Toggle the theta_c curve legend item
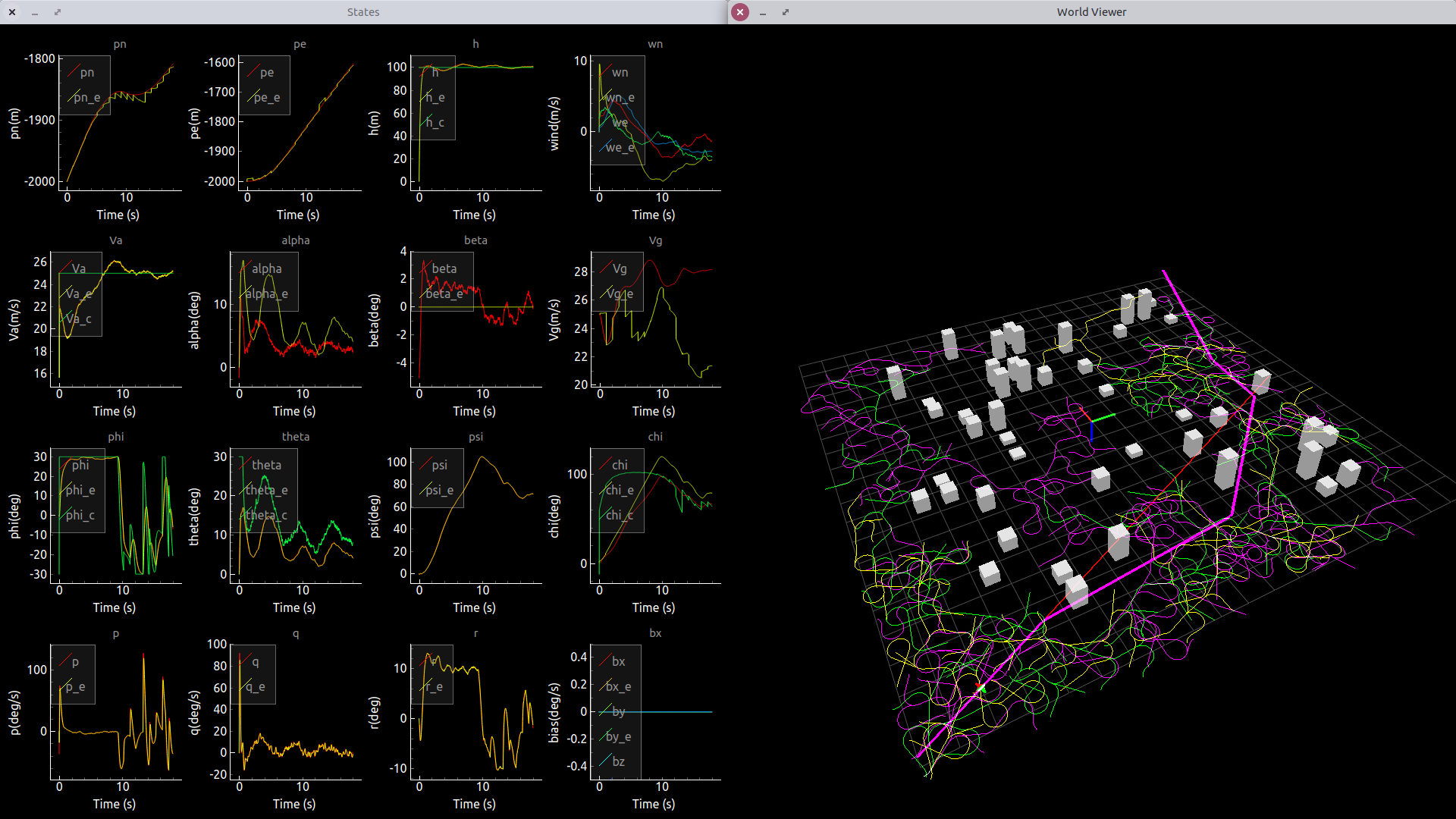 pyautogui.click(x=265, y=515)
